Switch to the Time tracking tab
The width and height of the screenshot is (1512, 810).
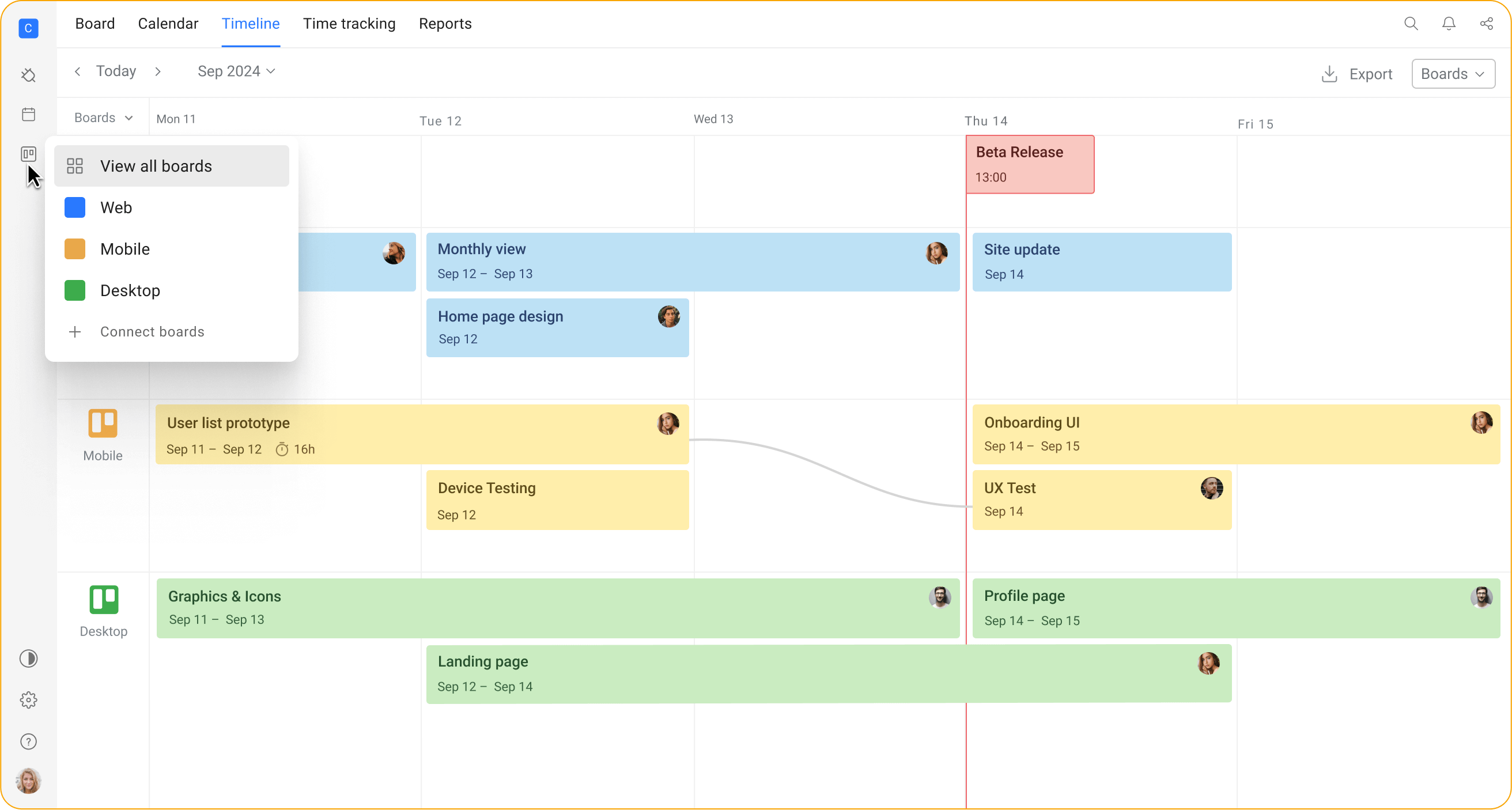coord(349,24)
